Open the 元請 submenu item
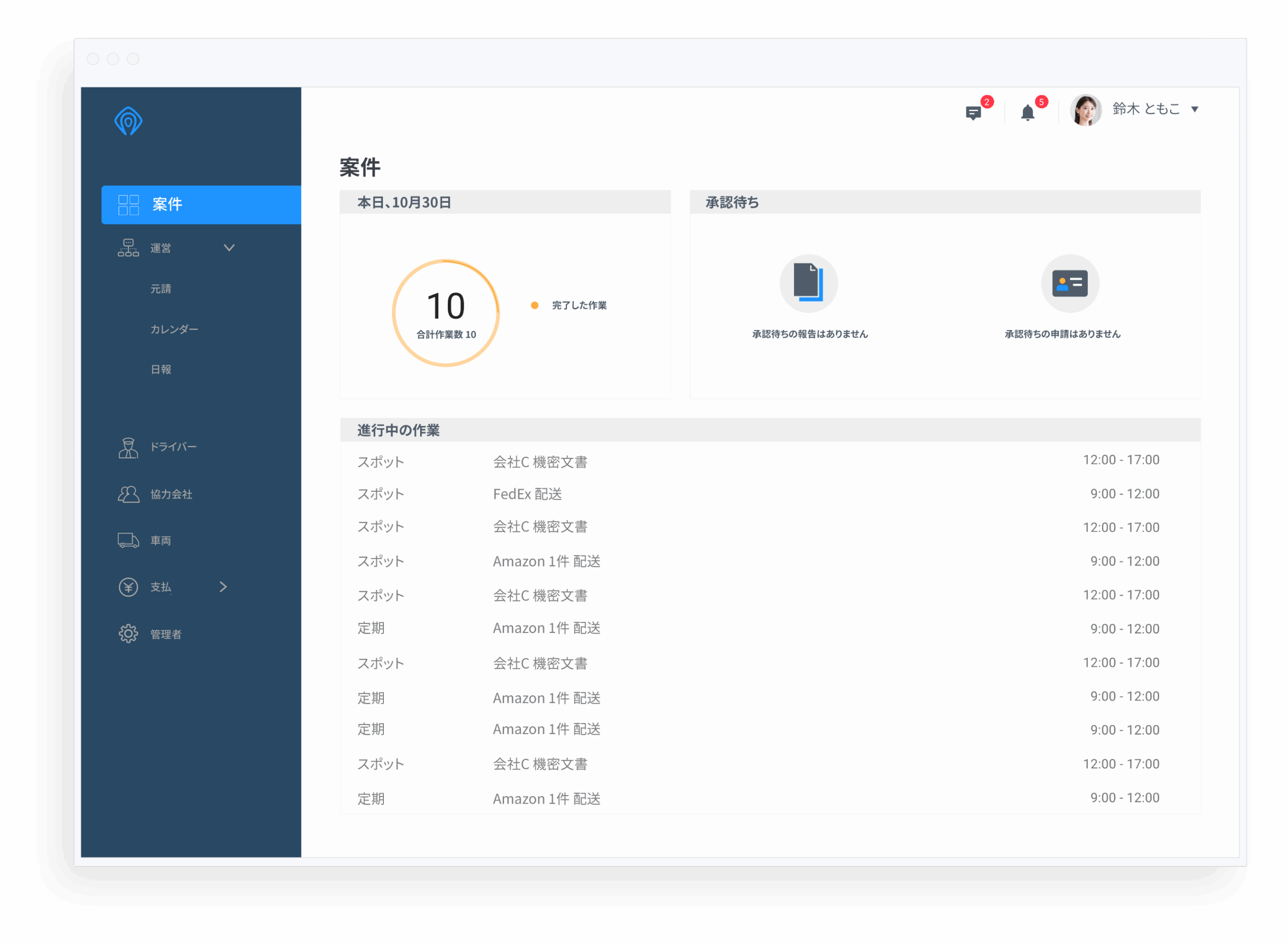The height and width of the screenshot is (943, 1288). [x=161, y=289]
